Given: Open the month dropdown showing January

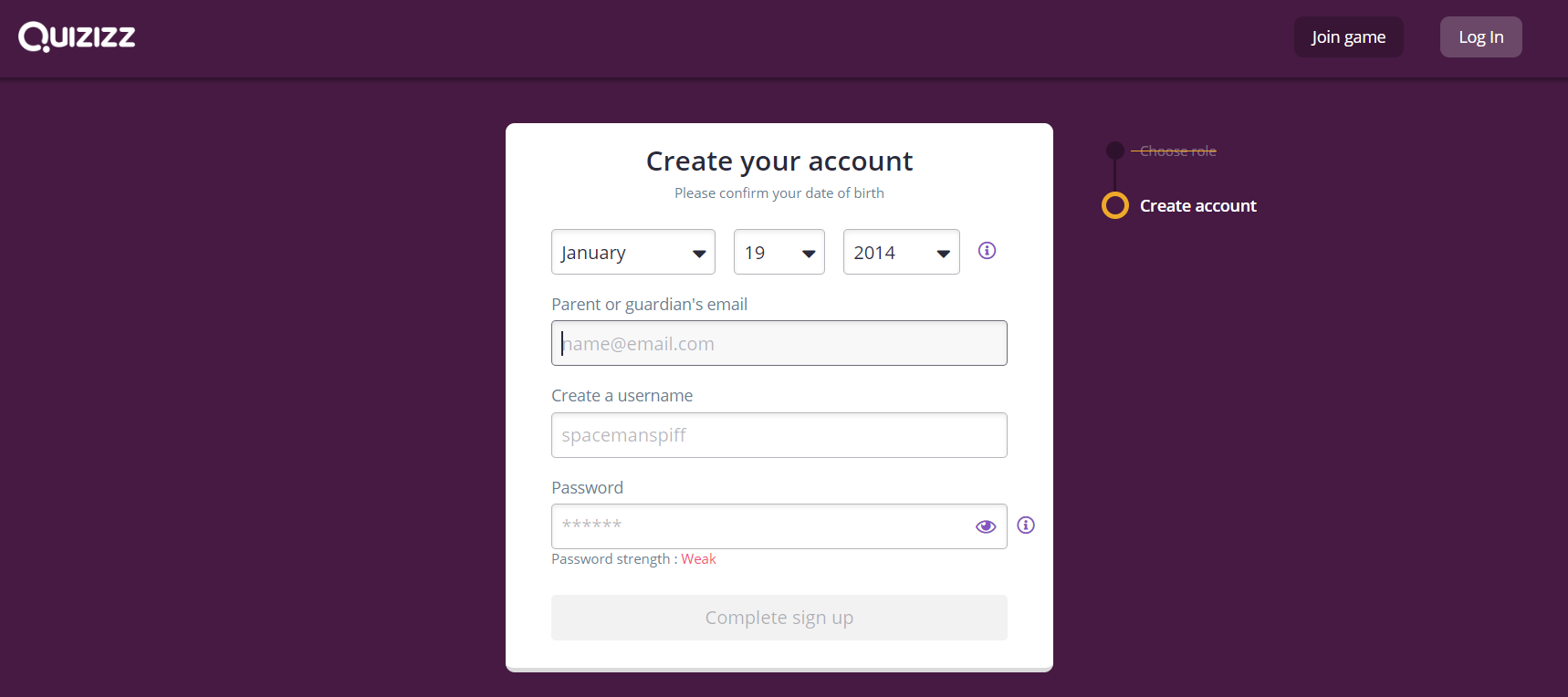Looking at the screenshot, I should point(632,252).
